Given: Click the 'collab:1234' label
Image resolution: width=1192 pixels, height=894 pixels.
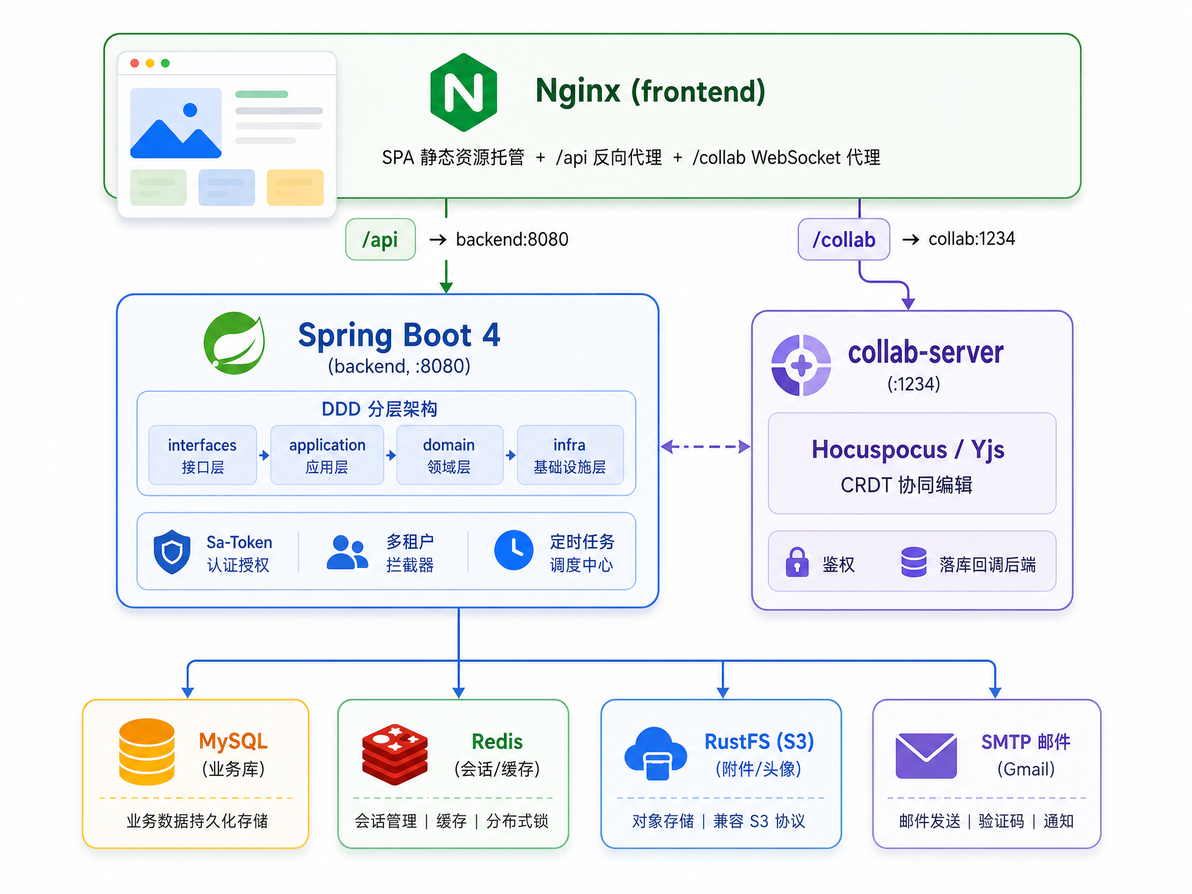Looking at the screenshot, I should click(x=972, y=239).
